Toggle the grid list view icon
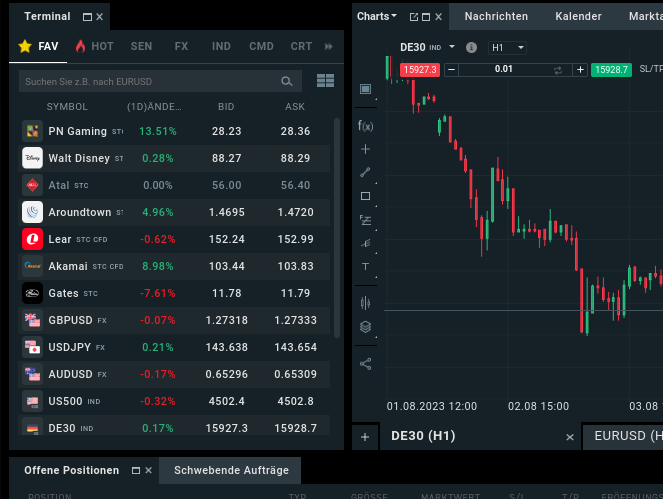663x499 pixels. point(325,80)
